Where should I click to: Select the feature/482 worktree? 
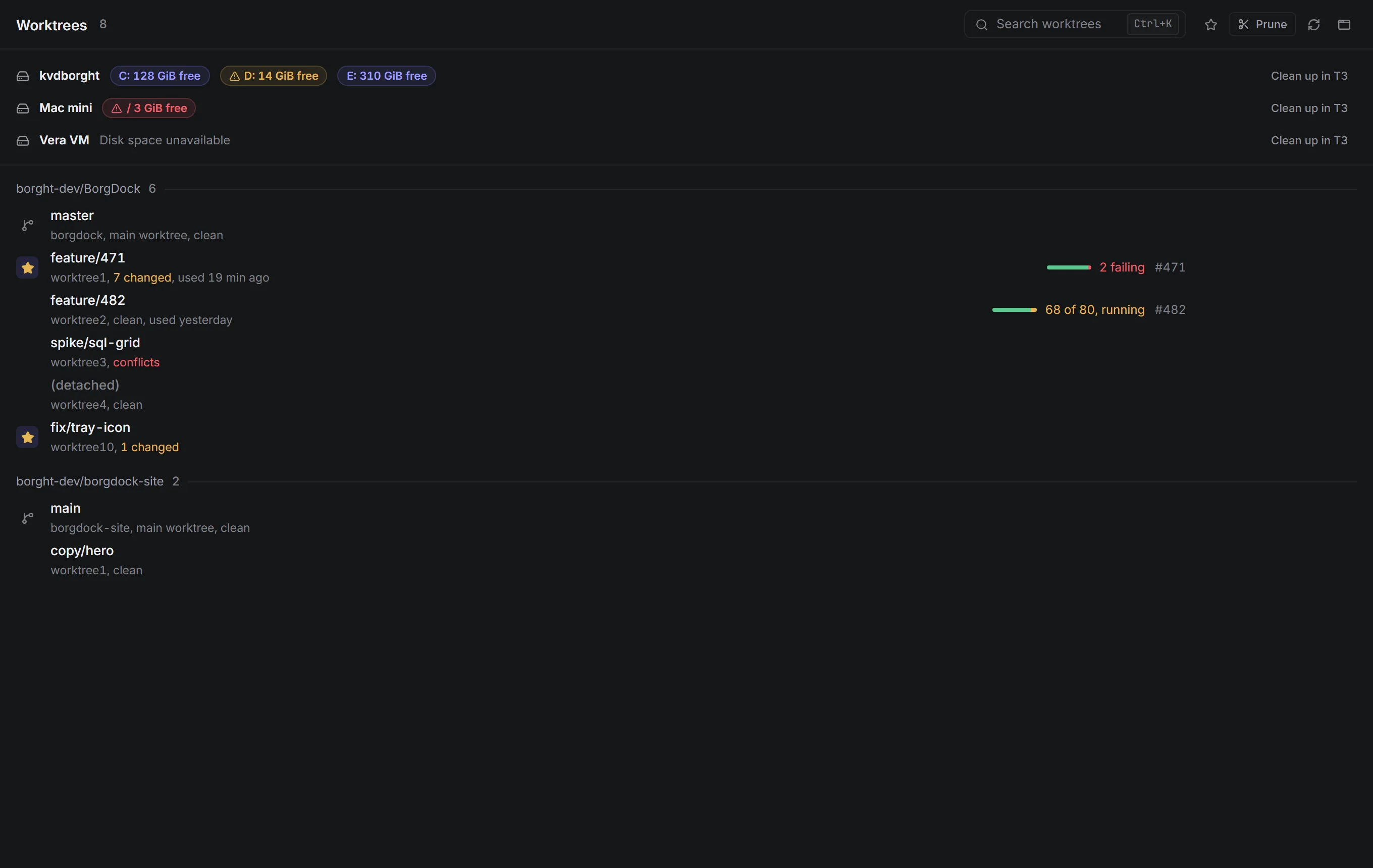point(686,309)
